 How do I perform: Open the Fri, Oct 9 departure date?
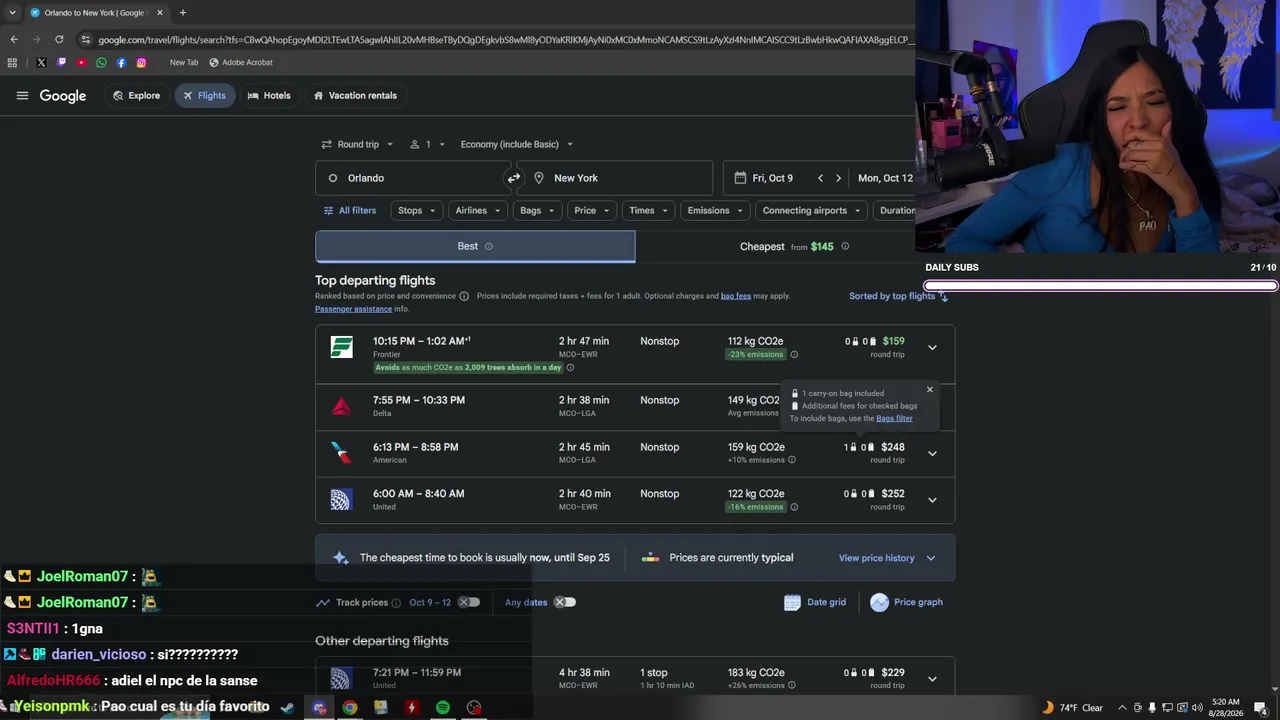772,178
